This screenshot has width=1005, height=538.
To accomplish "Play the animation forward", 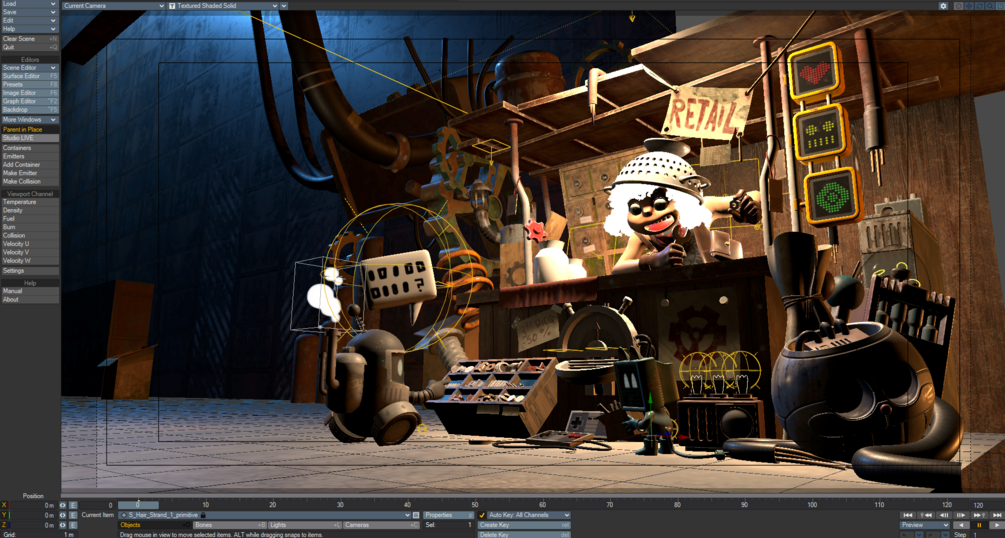I will click(x=997, y=525).
